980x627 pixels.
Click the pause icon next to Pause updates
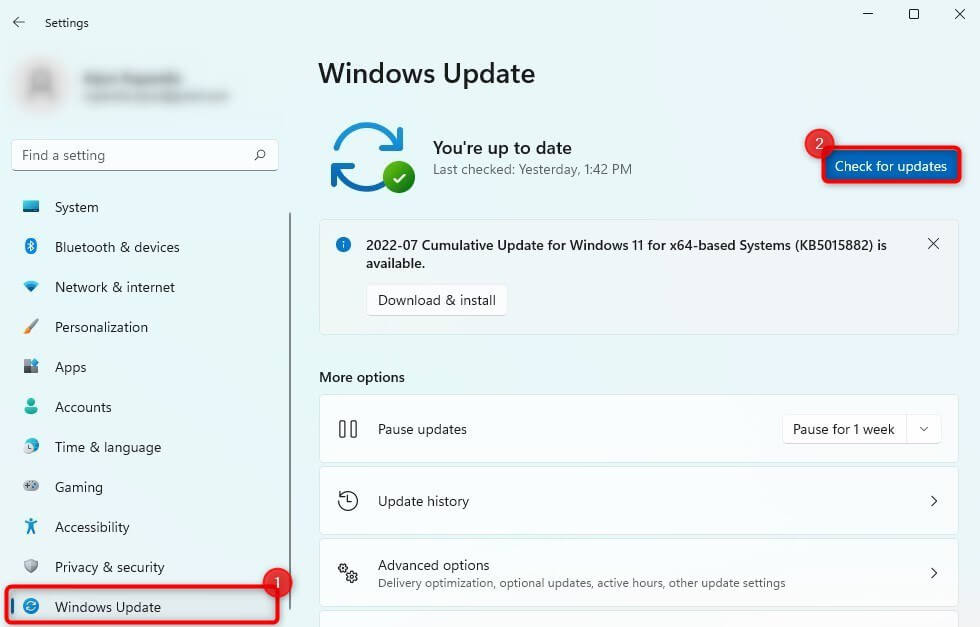(x=348, y=429)
